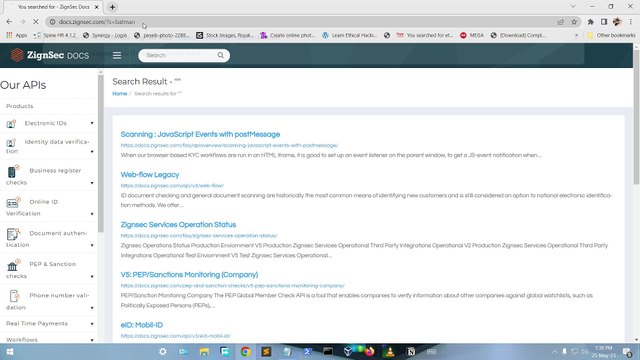Open Notion from the taskbar
The image size is (640, 360).
pyautogui.click(x=411, y=351)
